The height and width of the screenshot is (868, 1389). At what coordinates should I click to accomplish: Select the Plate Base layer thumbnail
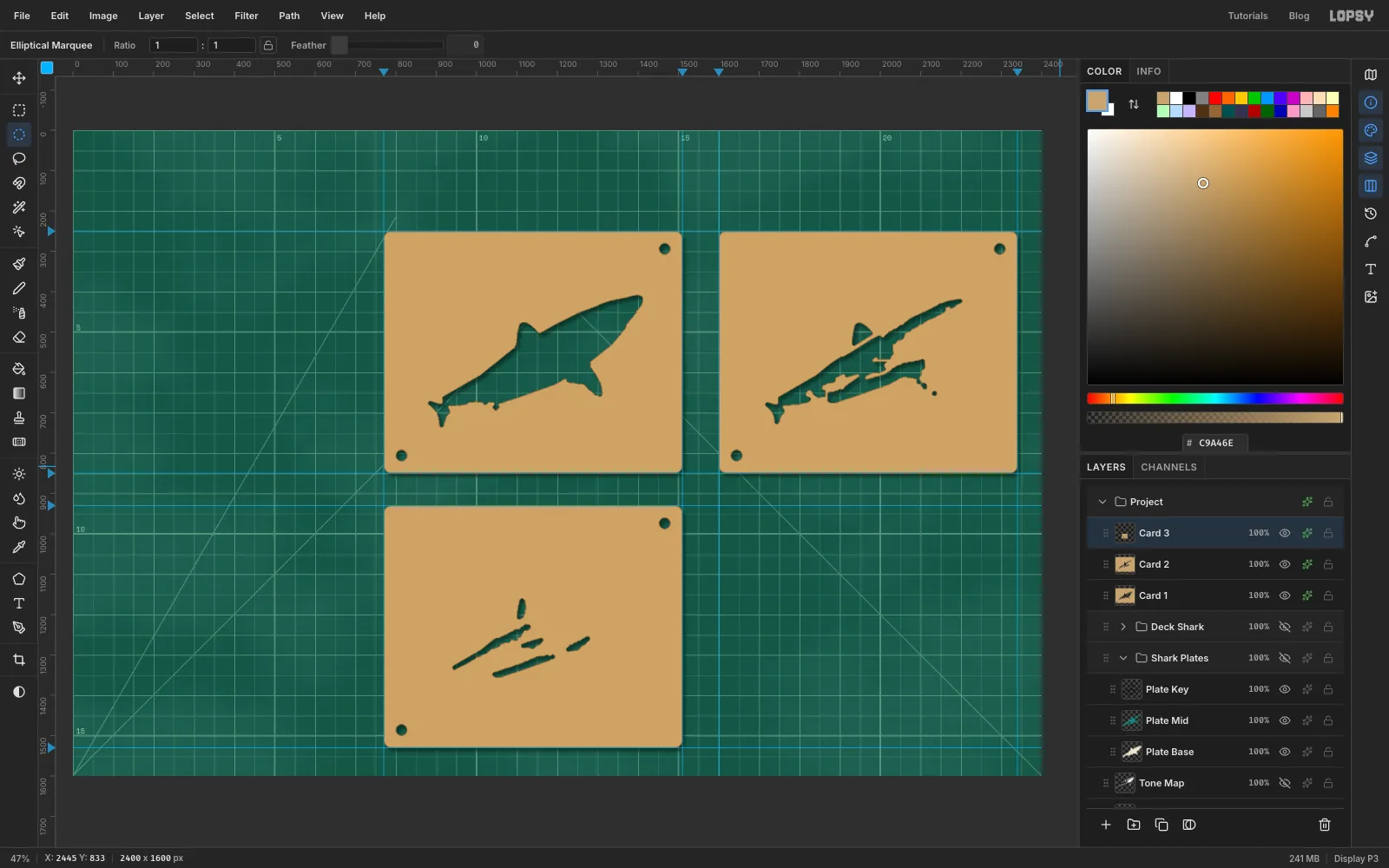click(1132, 752)
